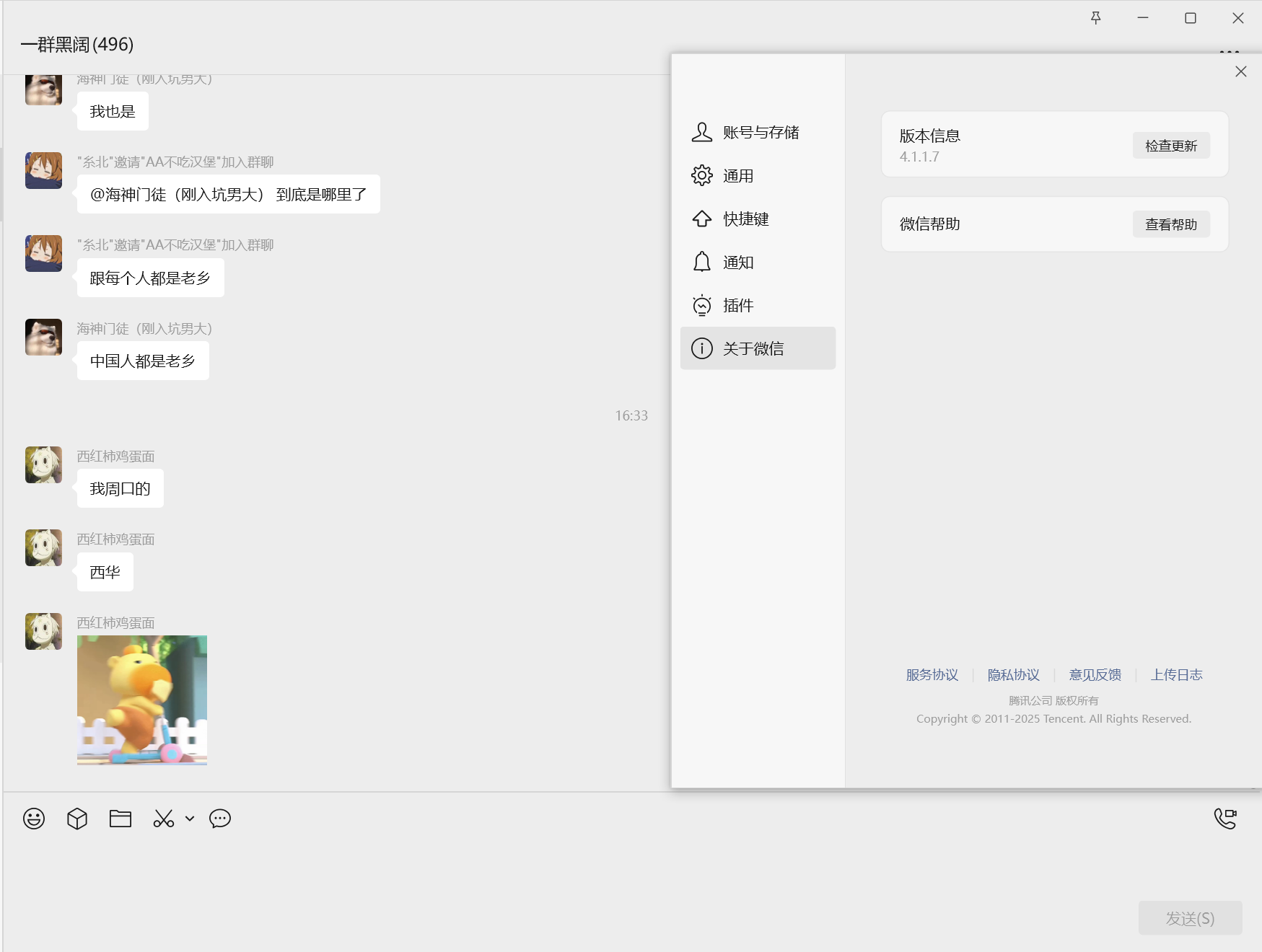Click the yellow duck sticker from 西红柿鸡蛋面
This screenshot has height=952, width=1262.
click(141, 699)
